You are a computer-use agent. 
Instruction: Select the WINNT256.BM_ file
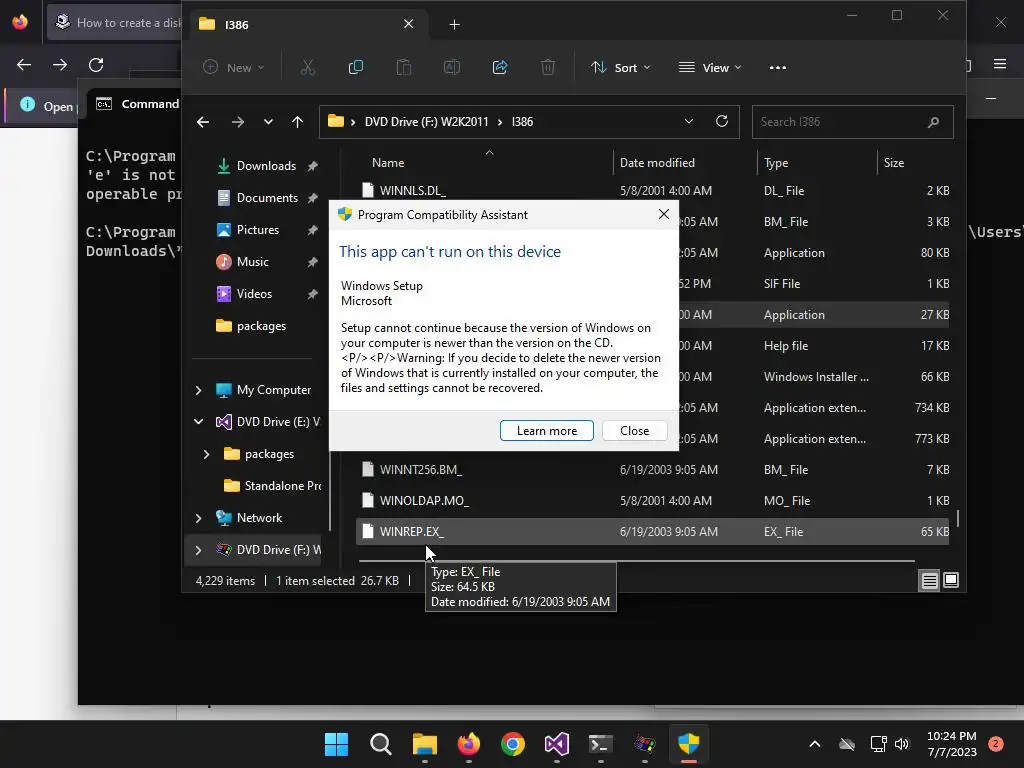pyautogui.click(x=652, y=470)
